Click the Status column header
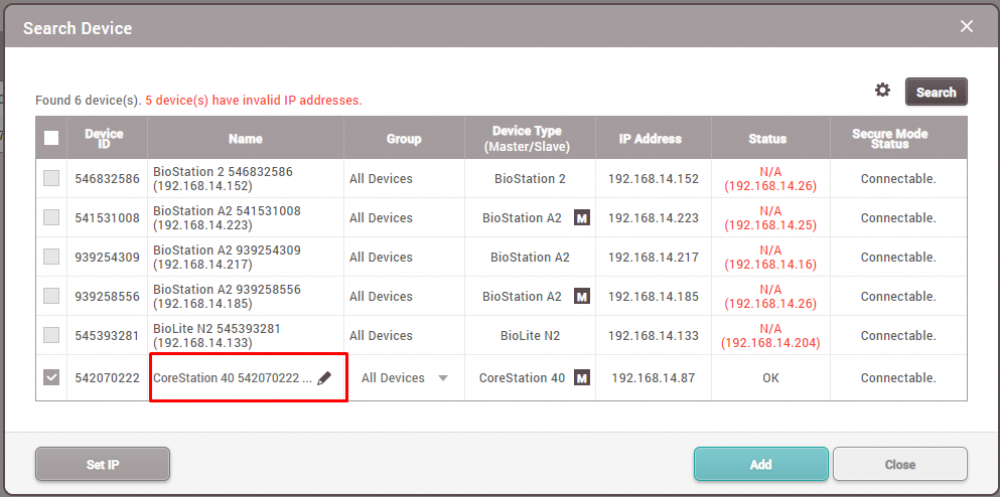Screen dimensions: 1000x497 click(x=767, y=139)
